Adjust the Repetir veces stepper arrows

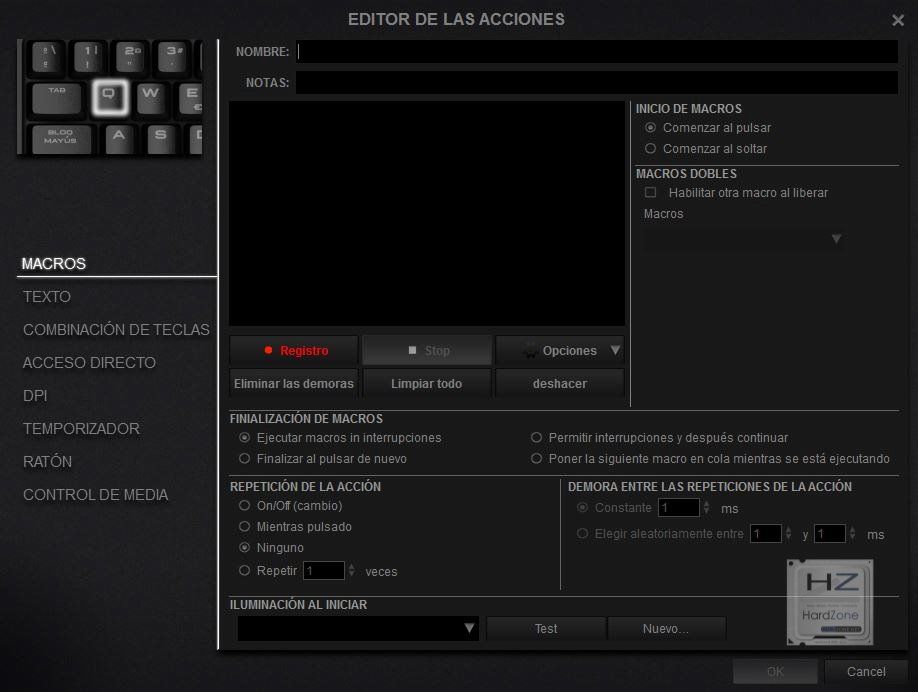(x=351, y=571)
